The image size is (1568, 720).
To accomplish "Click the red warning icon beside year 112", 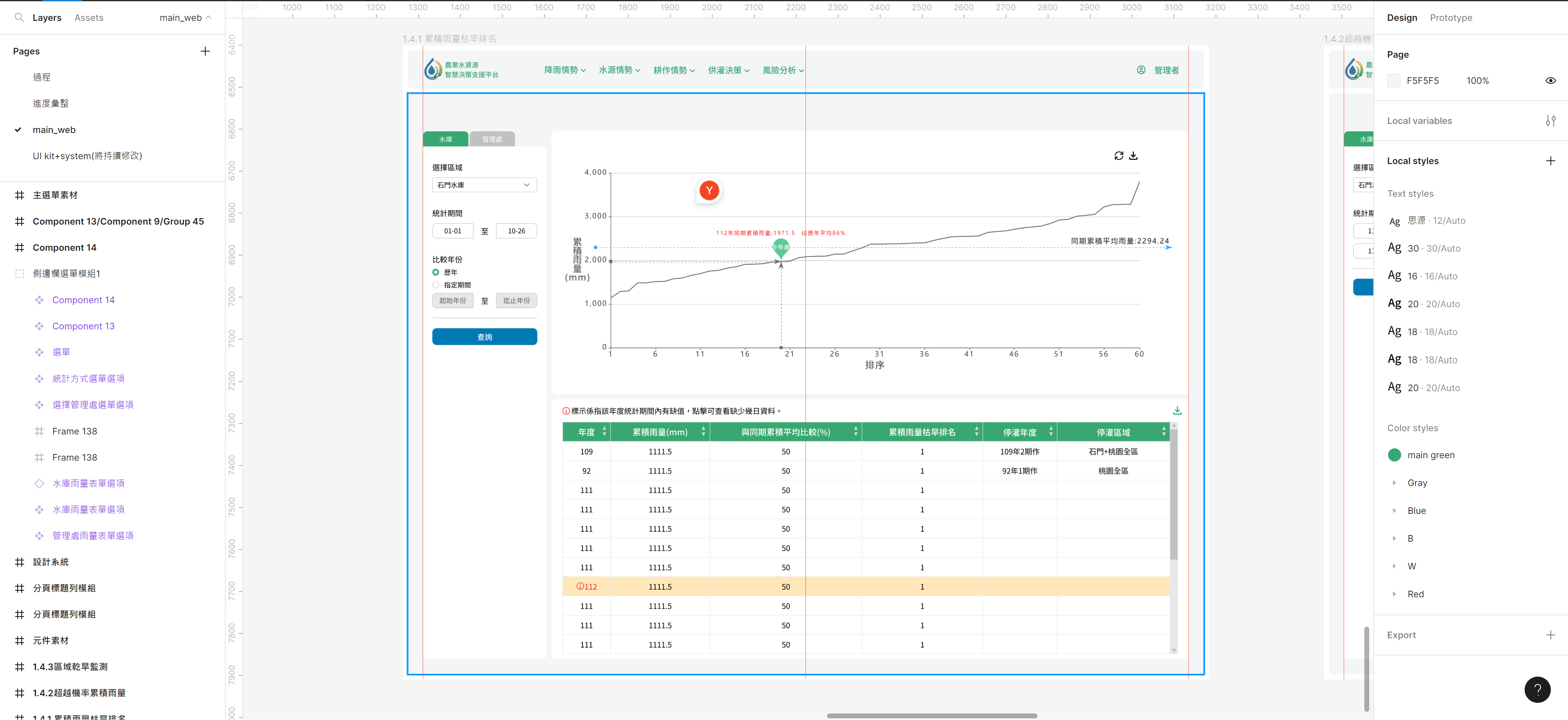I will click(580, 587).
